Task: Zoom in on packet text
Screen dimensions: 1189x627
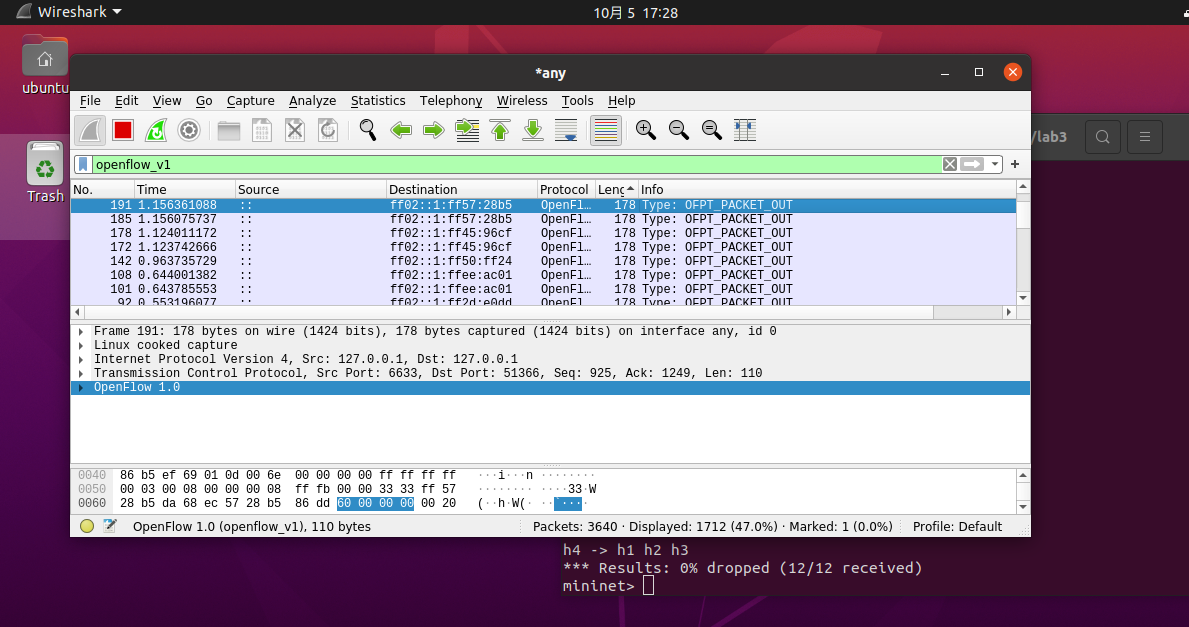Action: point(645,130)
